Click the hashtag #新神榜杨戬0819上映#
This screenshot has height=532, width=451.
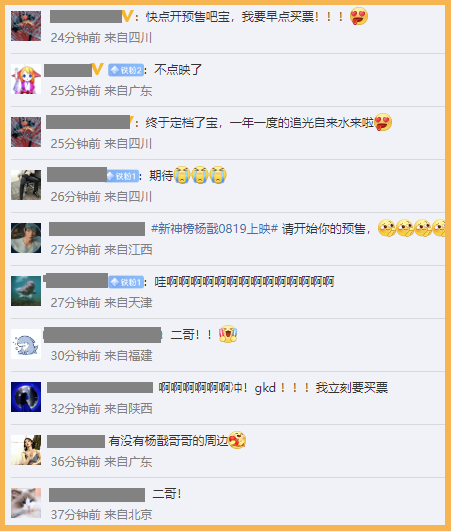click(x=214, y=229)
